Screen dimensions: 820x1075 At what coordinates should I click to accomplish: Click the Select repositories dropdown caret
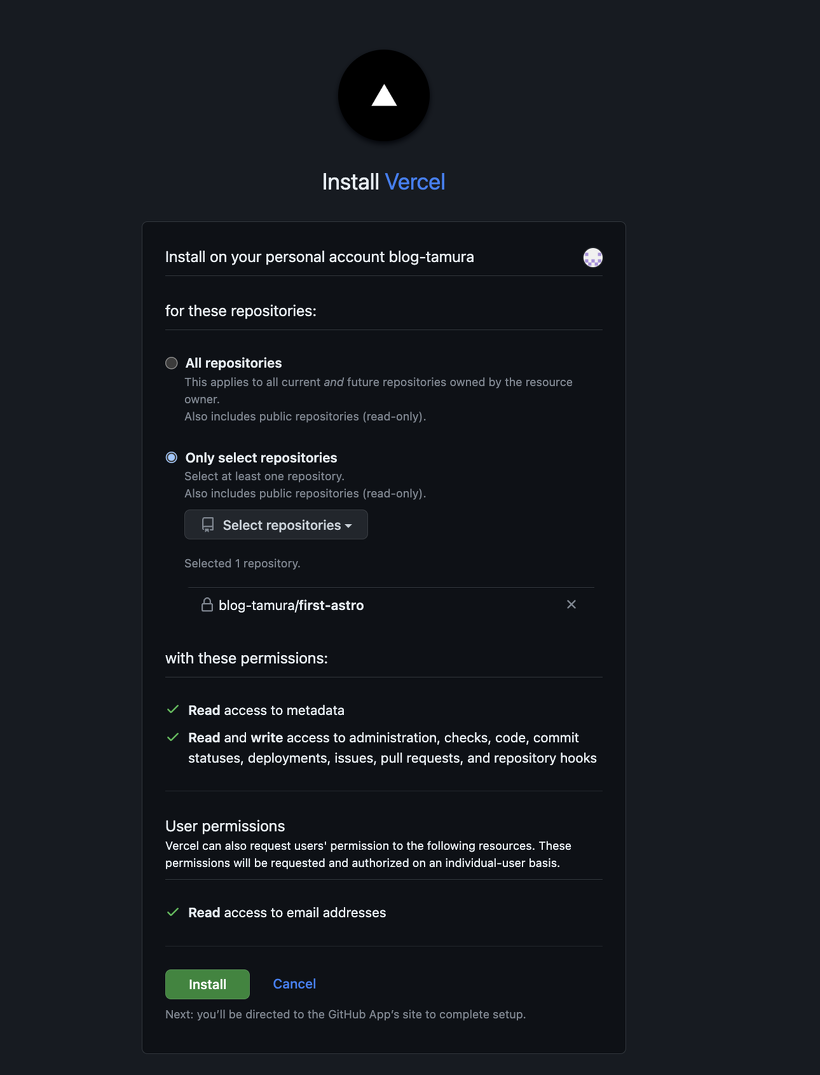[348, 526]
